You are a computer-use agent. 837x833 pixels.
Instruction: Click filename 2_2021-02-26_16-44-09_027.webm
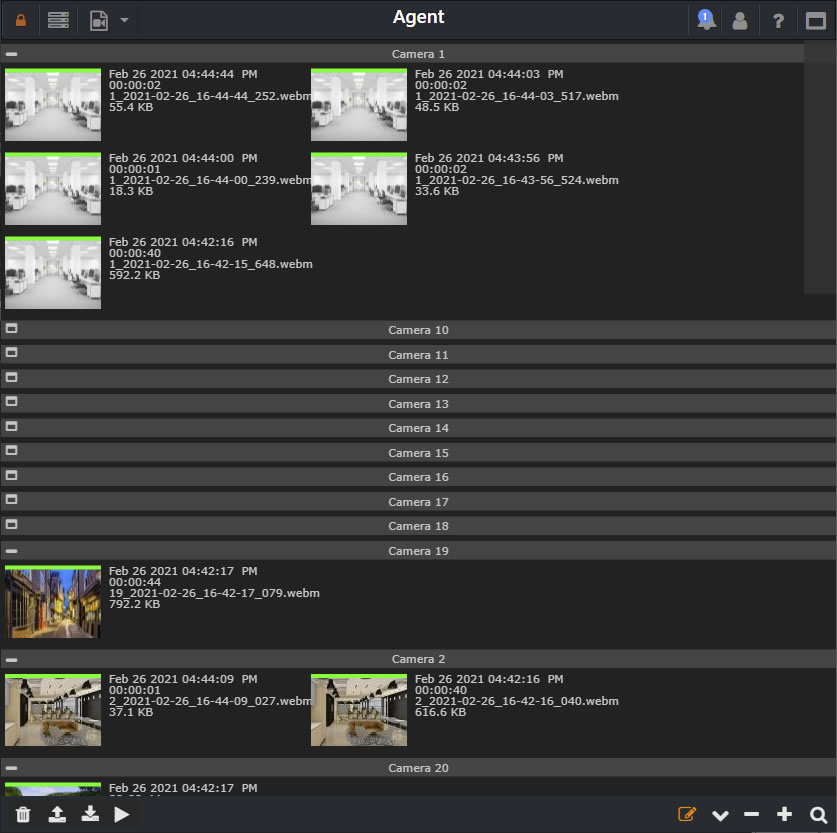coord(210,701)
